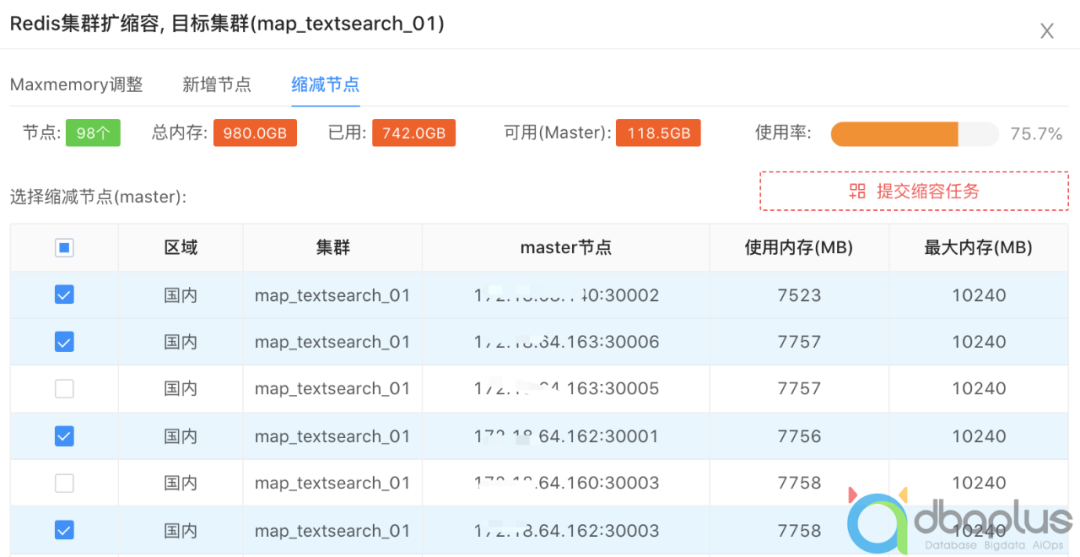This screenshot has height=557, width=1080.
Task: Click map_textsearch_01 in the :30002 row
Action: click(332, 295)
